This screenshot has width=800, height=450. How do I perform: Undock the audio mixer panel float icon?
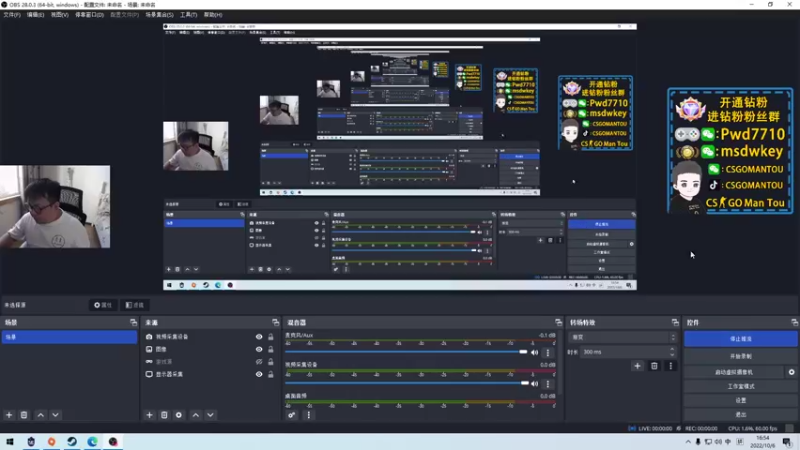[558, 322]
